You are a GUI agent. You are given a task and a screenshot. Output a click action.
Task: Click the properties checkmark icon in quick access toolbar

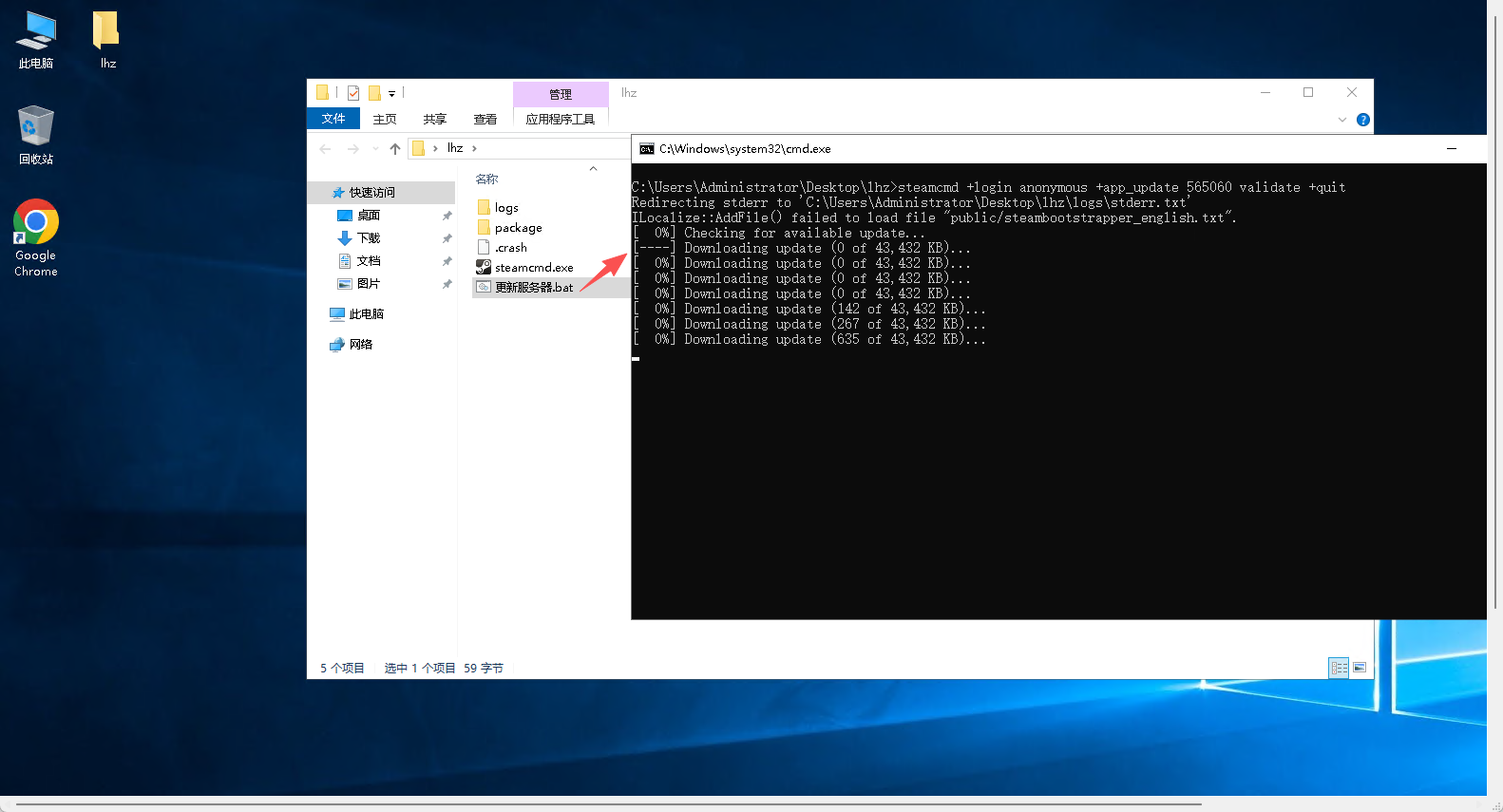coord(353,93)
